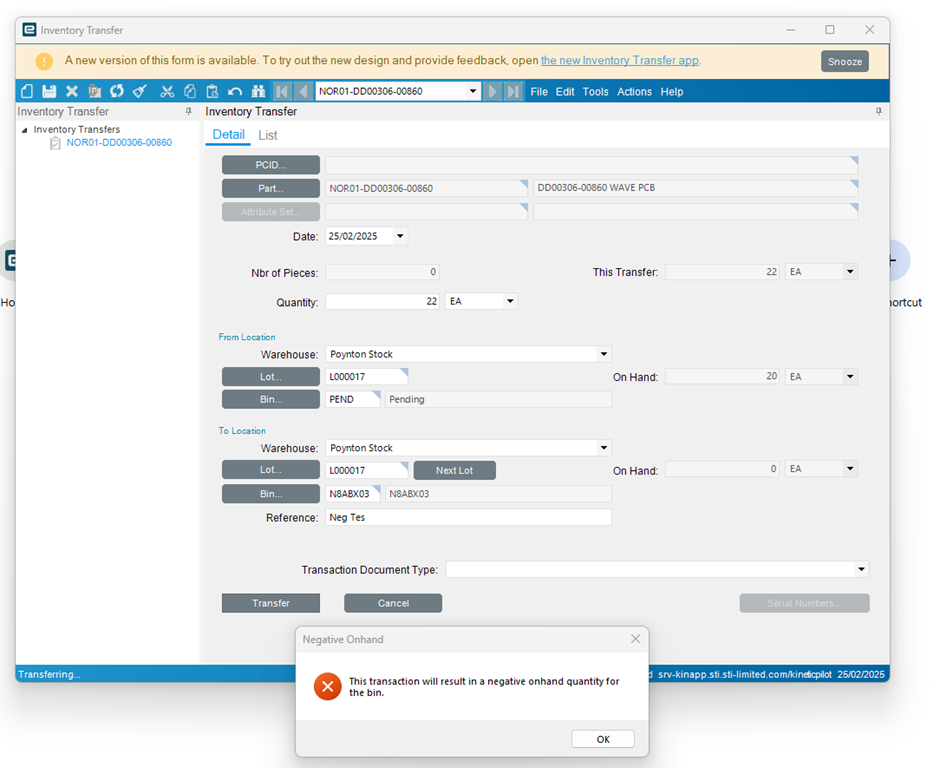Image resolution: width=940 pixels, height=768 pixels.
Task: Click the Delete X toolbar icon
Action: click(x=72, y=91)
